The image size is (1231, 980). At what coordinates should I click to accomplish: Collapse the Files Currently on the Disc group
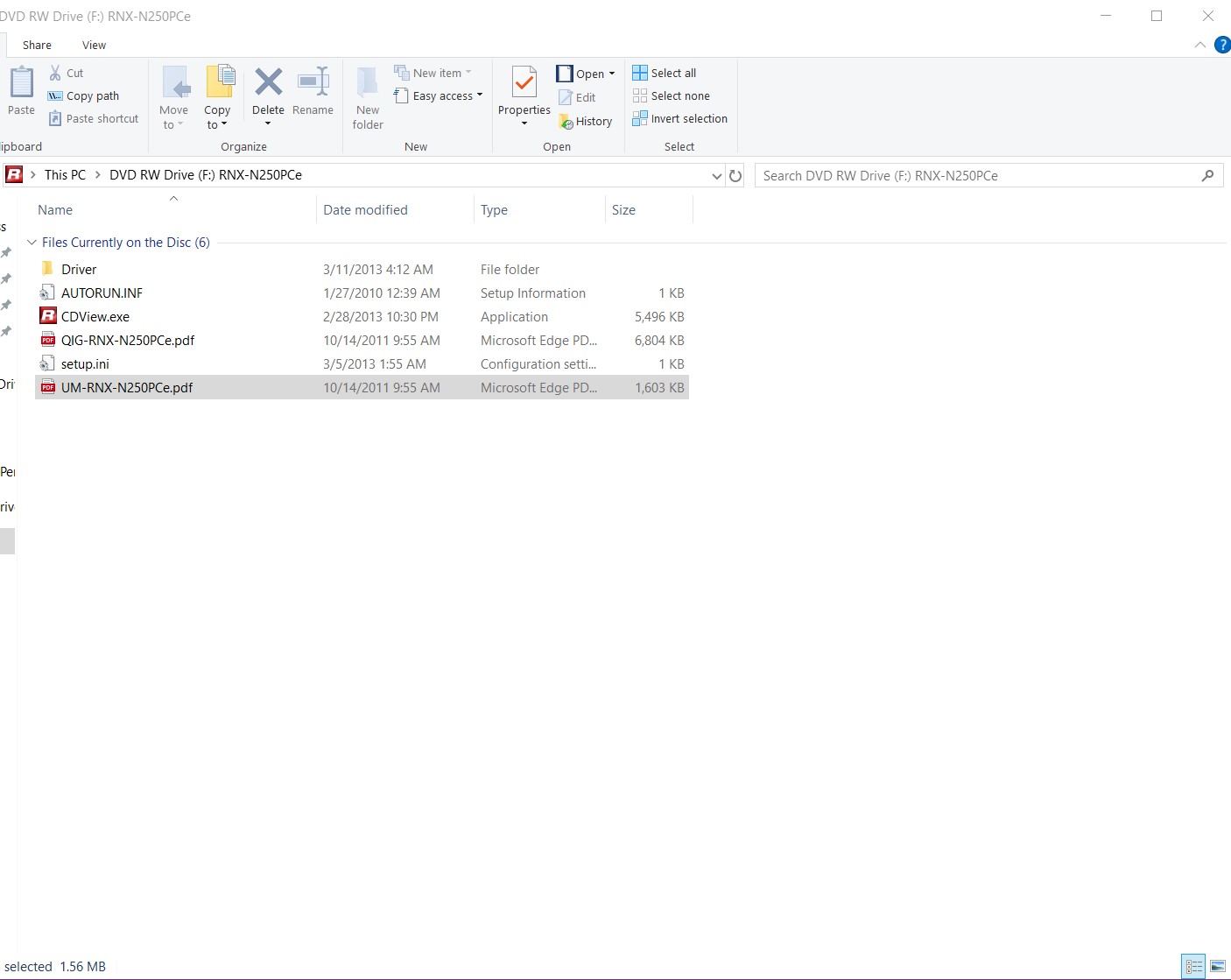[x=32, y=243]
